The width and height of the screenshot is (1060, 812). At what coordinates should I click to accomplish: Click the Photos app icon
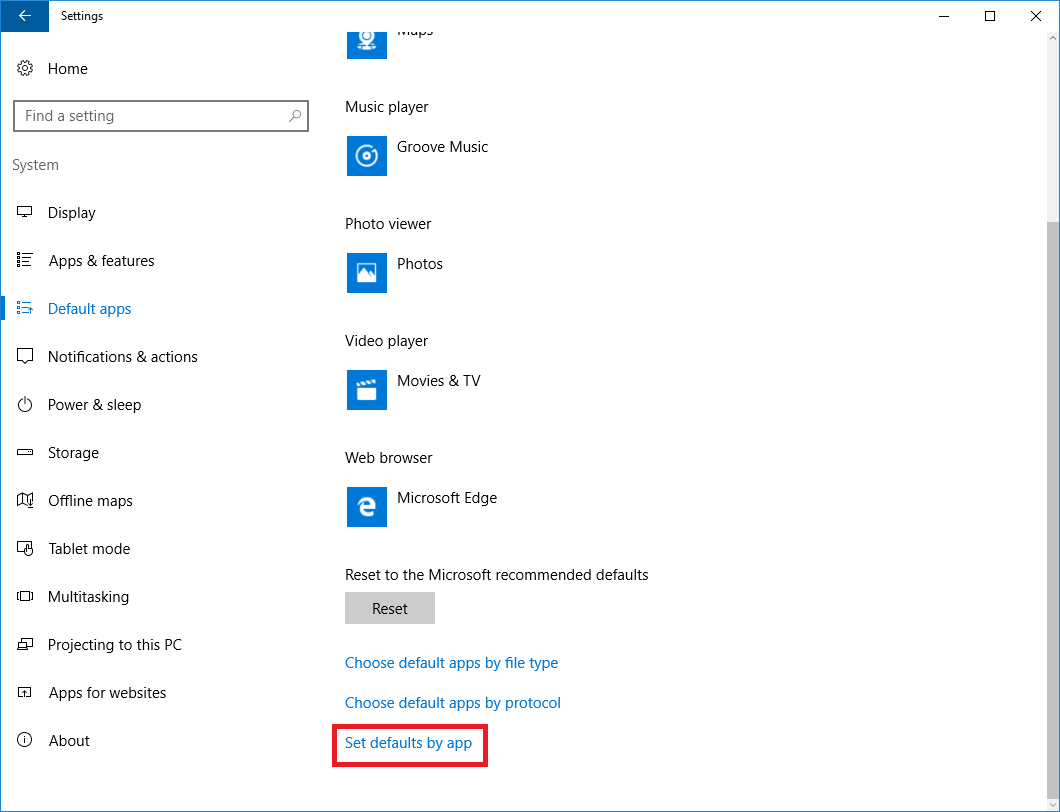click(x=367, y=273)
